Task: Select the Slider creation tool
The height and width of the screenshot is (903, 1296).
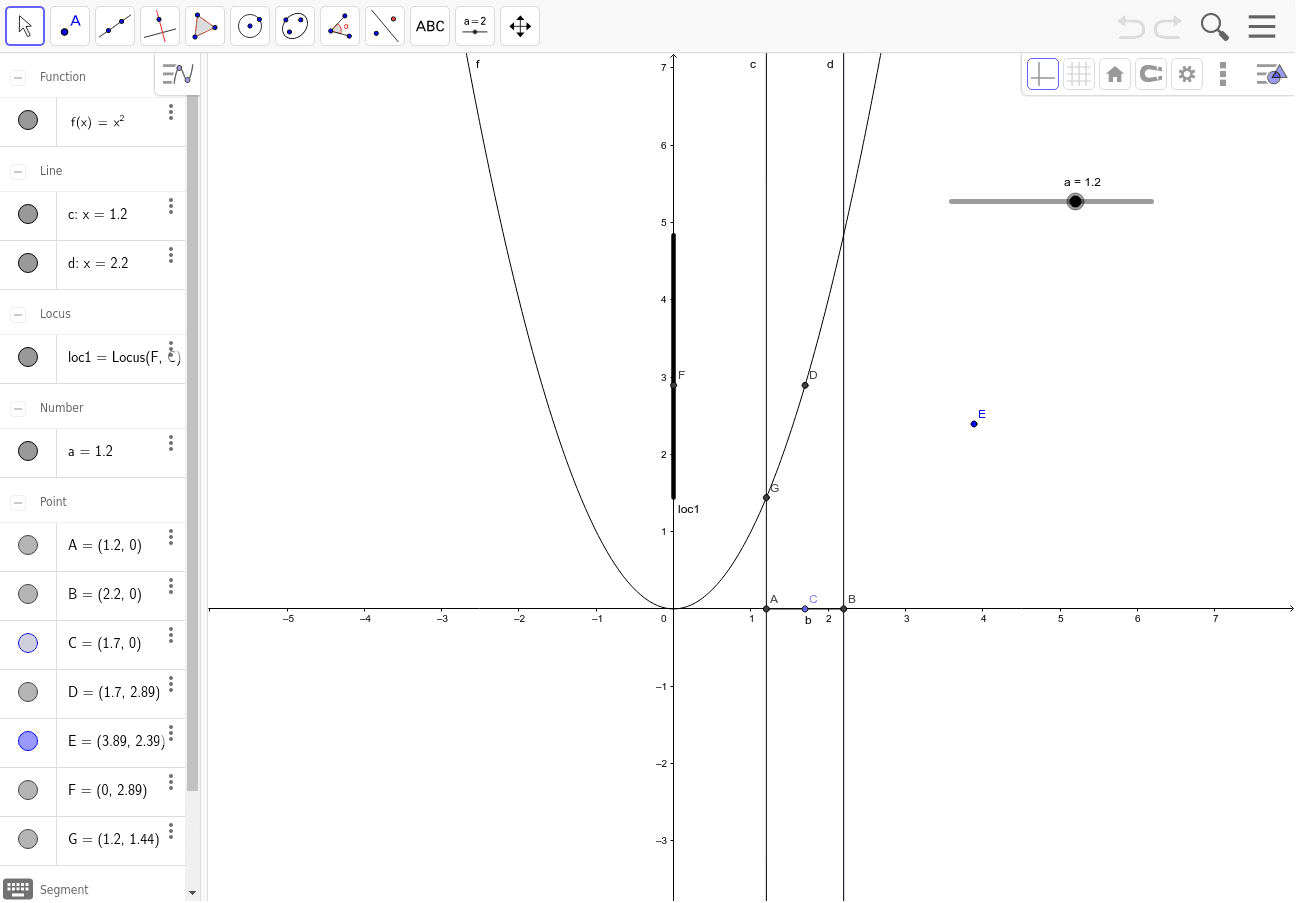Action: [474, 25]
